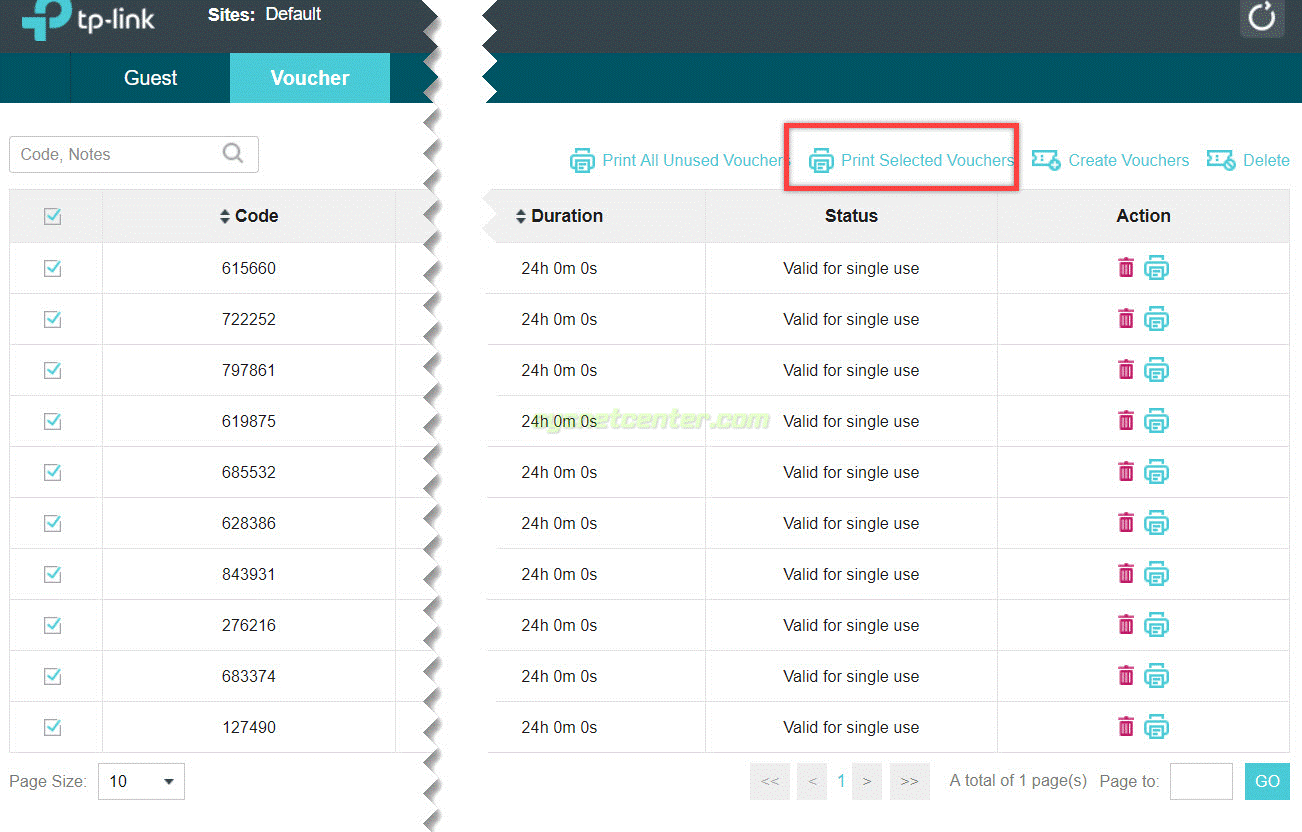The width and height of the screenshot is (1302, 832).
Task: Print voucher 127490 with printer icon
Action: click(1156, 727)
